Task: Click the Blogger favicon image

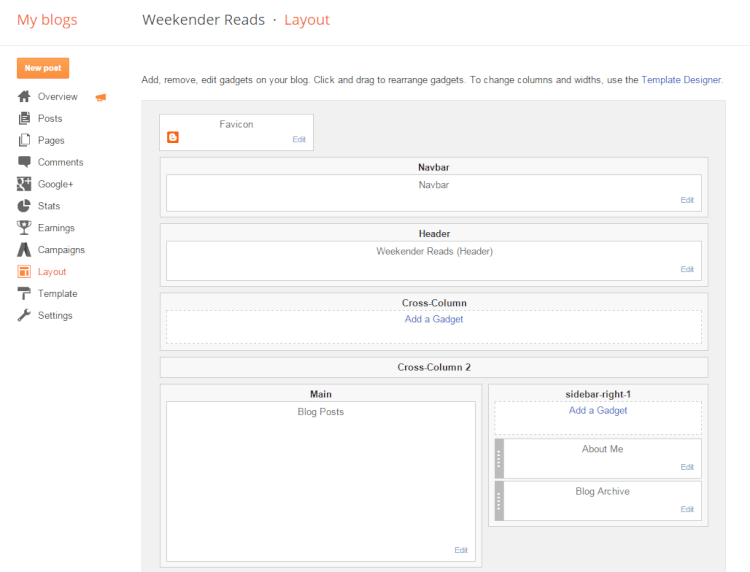Action: point(173,137)
